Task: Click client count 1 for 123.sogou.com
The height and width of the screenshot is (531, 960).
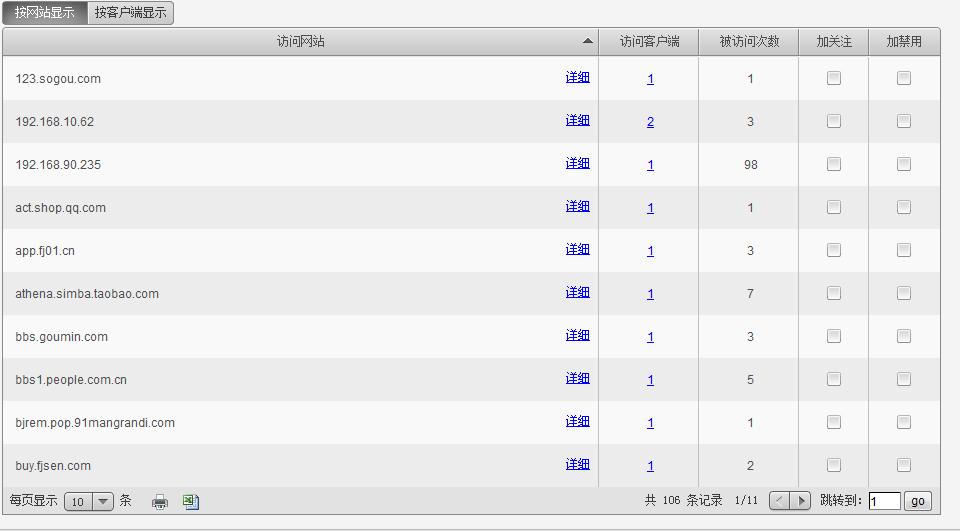Action: pyautogui.click(x=650, y=79)
